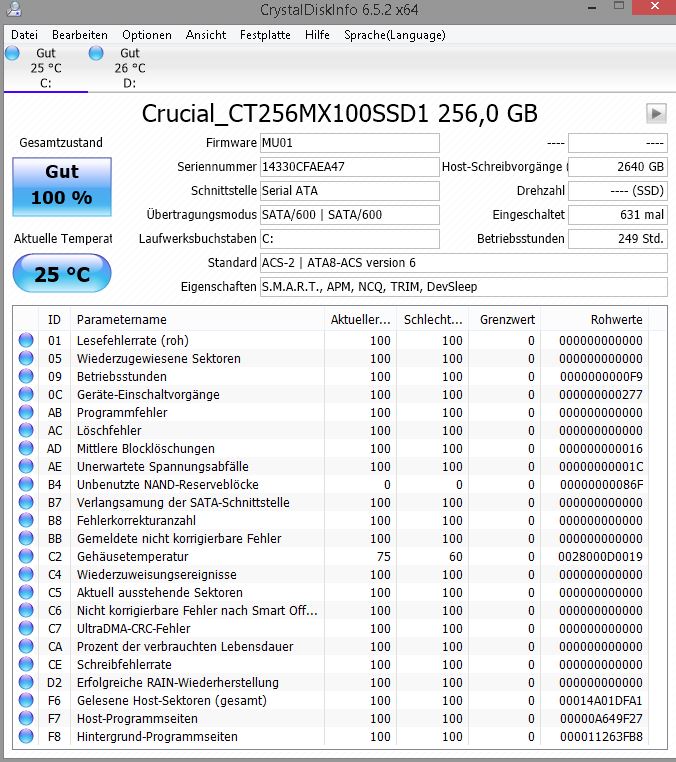
Task: Click the next-disk arrow button
Action: pos(656,114)
